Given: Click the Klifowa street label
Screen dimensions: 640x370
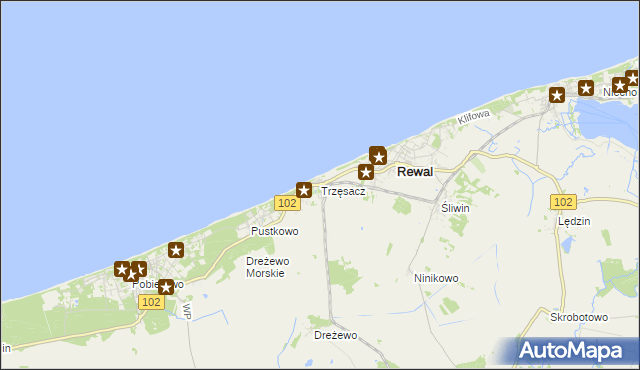Looking at the screenshot, I should [473, 117].
